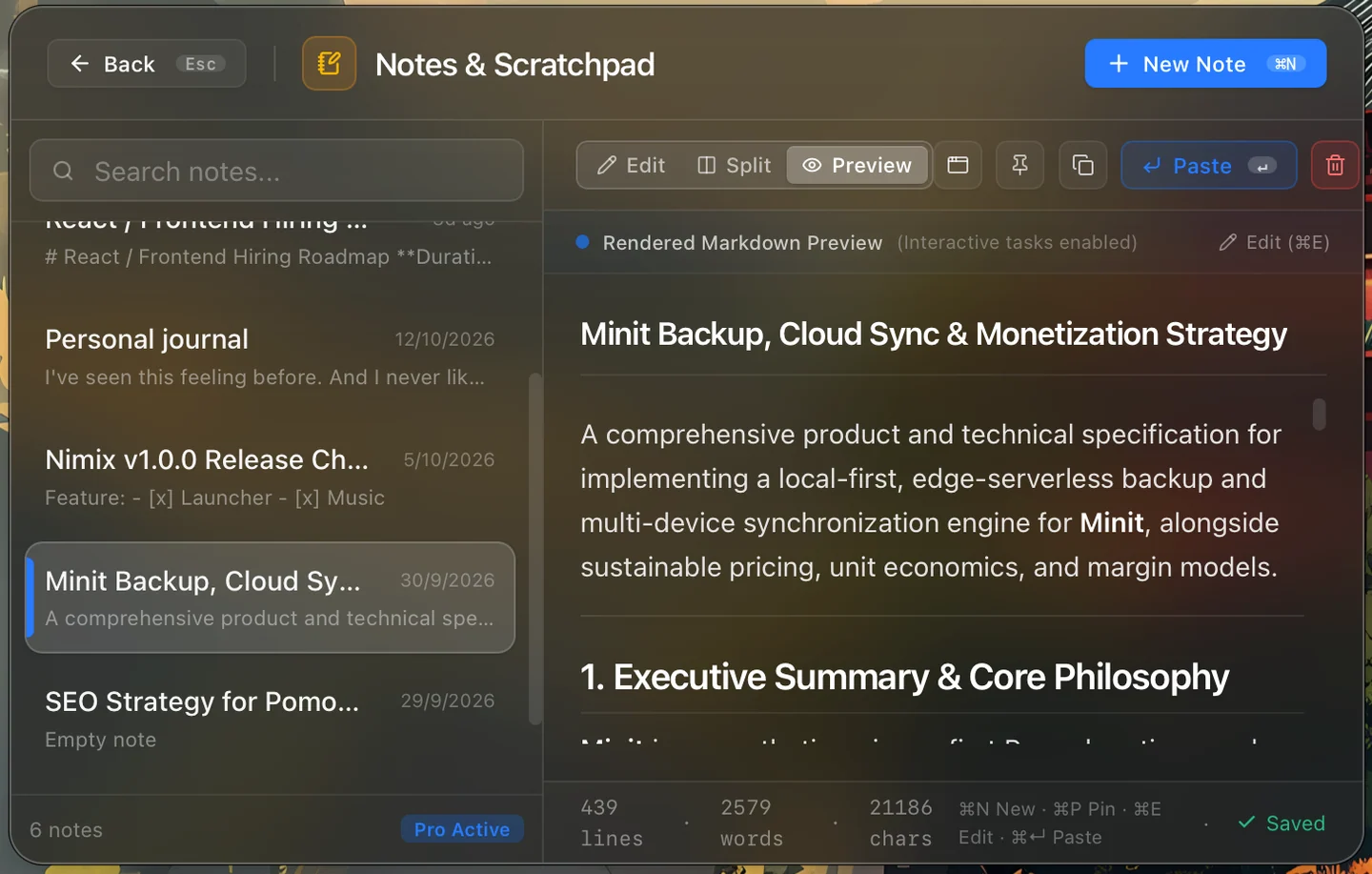This screenshot has width=1372, height=874.
Task: Click the 12/10/2026 date on Personal journal
Action: coord(445,339)
